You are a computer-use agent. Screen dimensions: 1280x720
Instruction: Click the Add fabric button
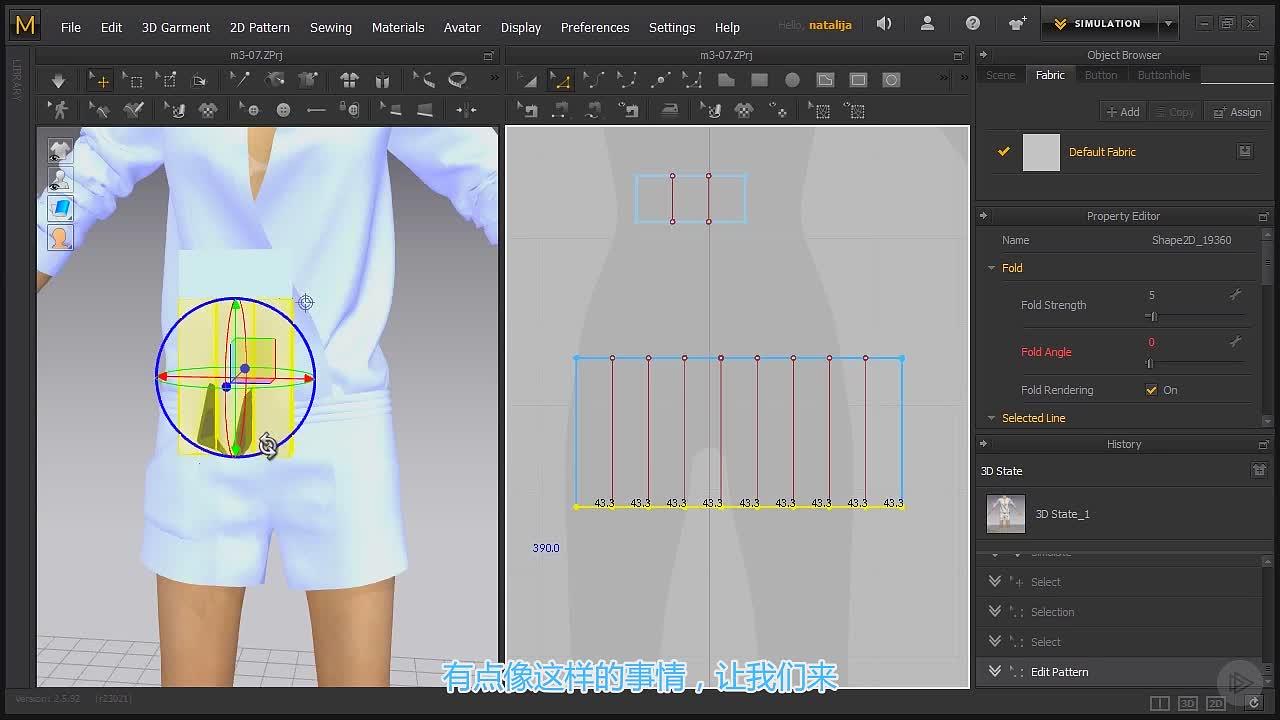click(1123, 112)
